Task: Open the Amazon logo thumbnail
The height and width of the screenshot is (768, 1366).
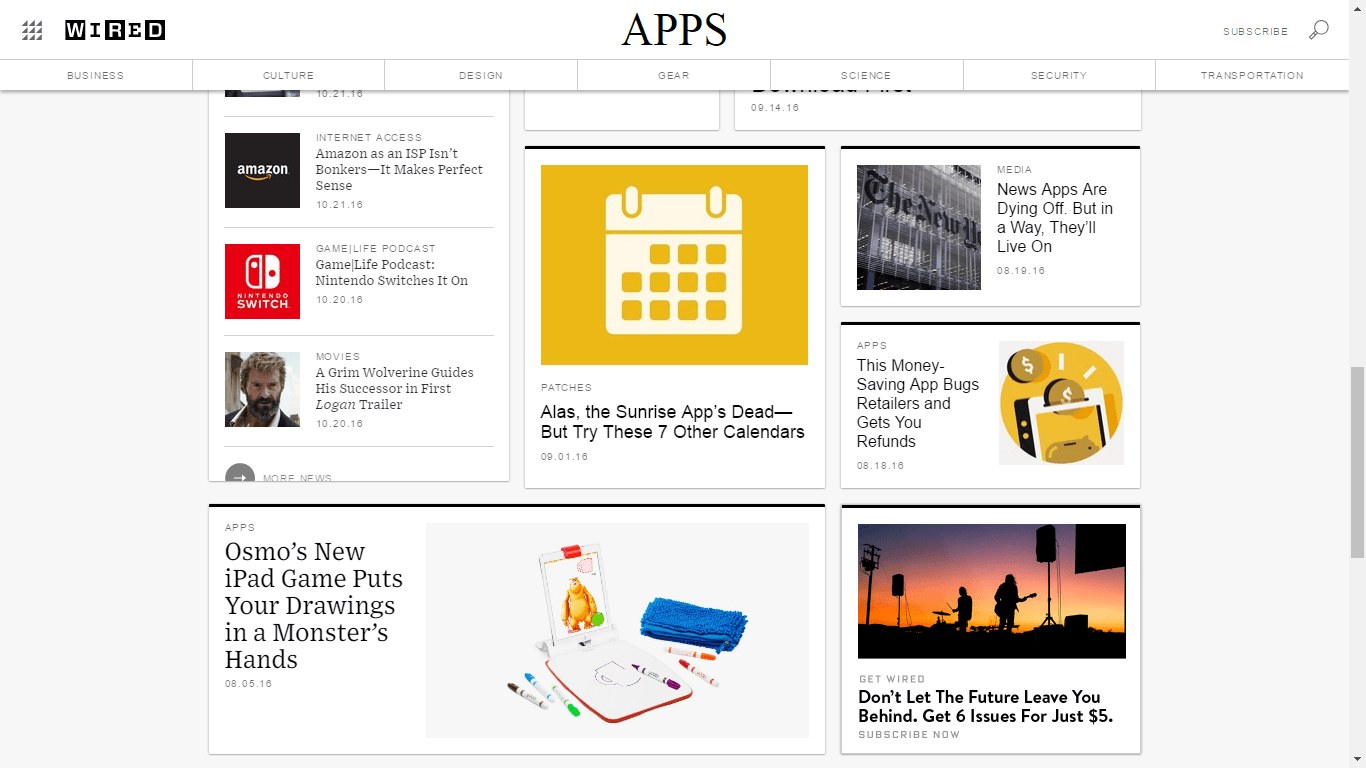Action: pos(262,170)
